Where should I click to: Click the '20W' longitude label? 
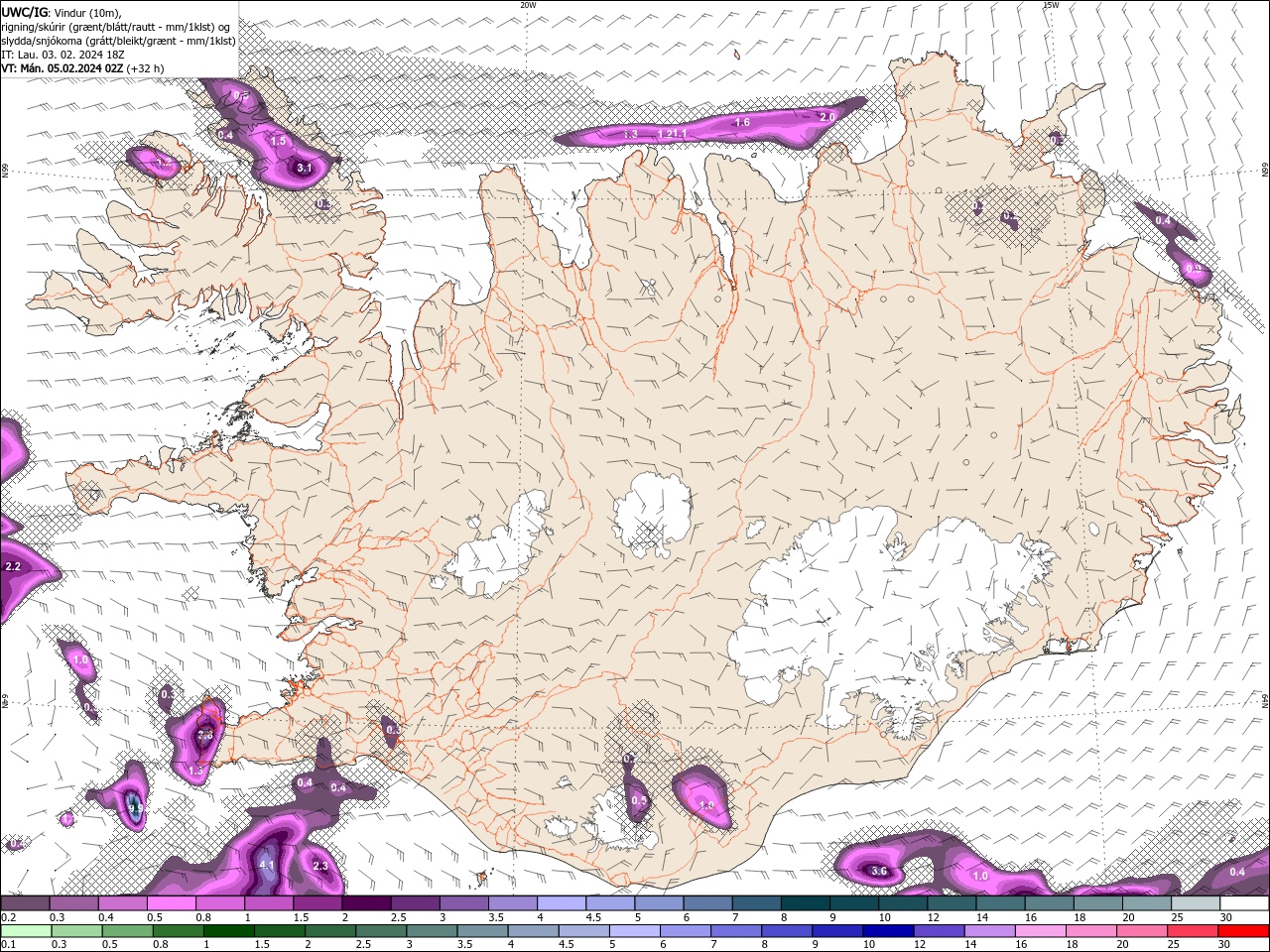[528, 5]
